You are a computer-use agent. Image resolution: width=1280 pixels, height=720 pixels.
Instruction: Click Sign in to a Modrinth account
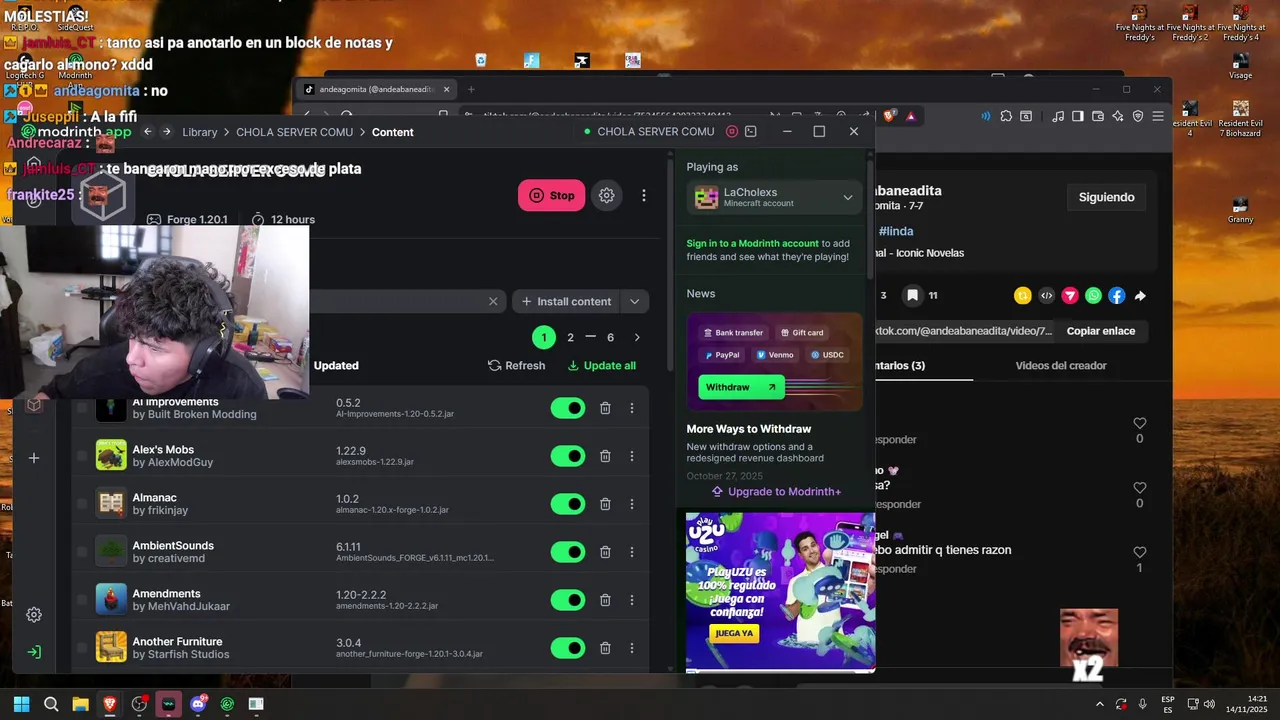coord(752,243)
